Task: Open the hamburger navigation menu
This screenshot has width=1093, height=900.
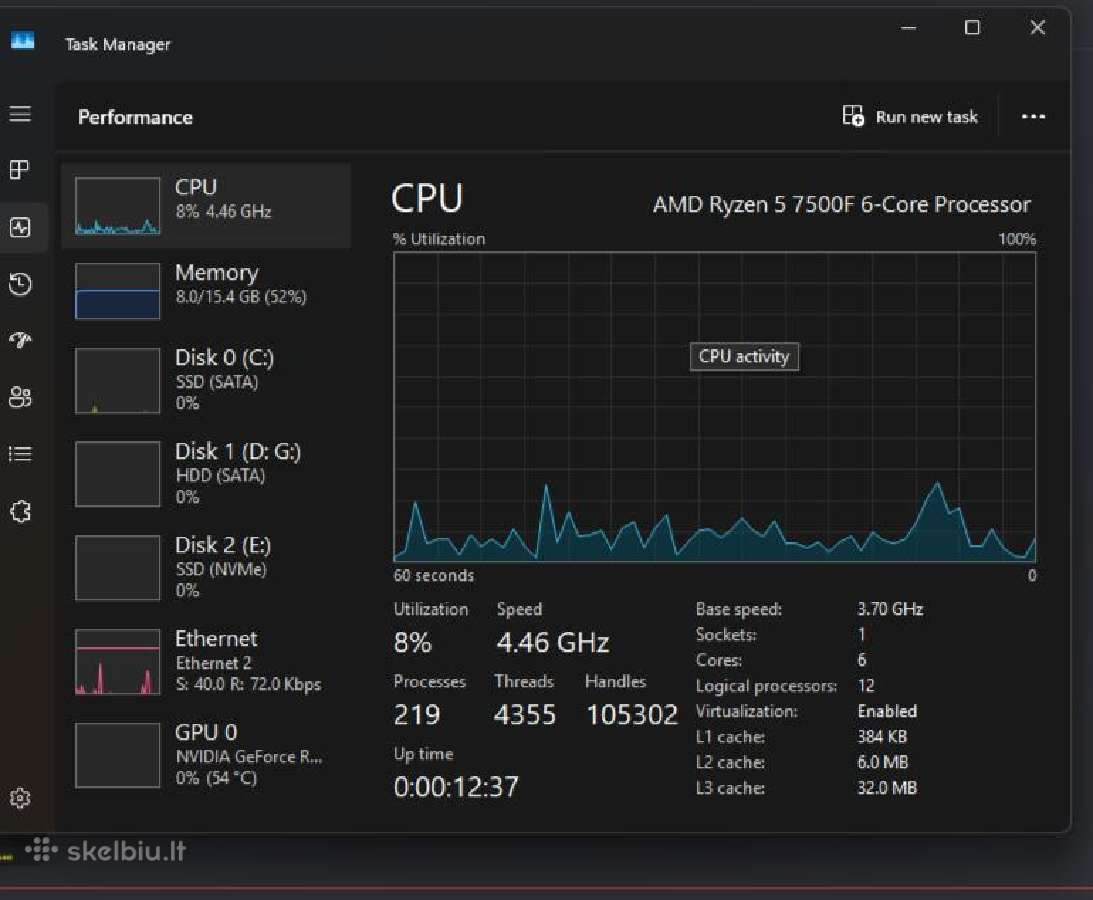Action: (x=20, y=114)
